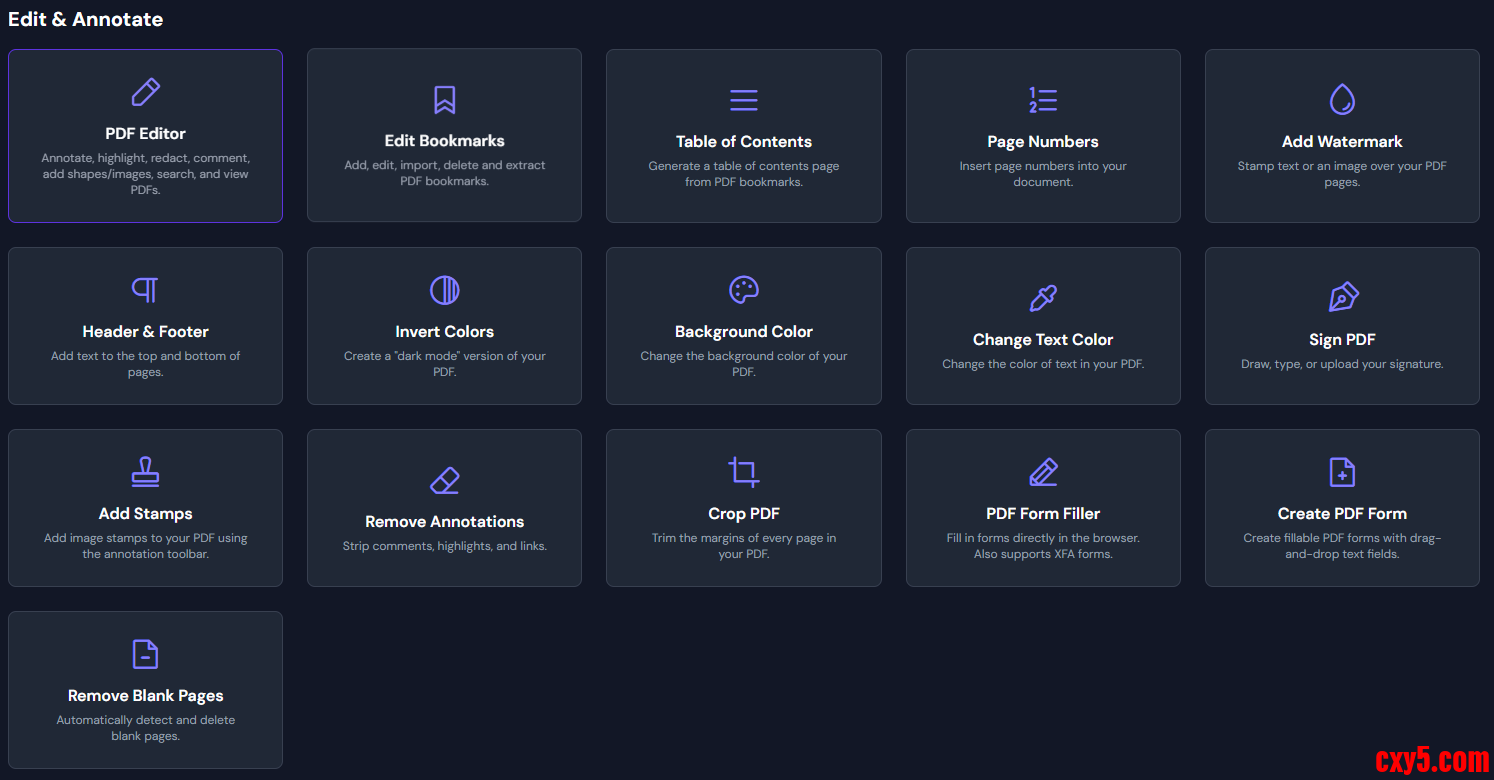Screen dimensions: 1494x780
Task: Click the Create PDF Form file-plus icon
Action: point(1341,472)
